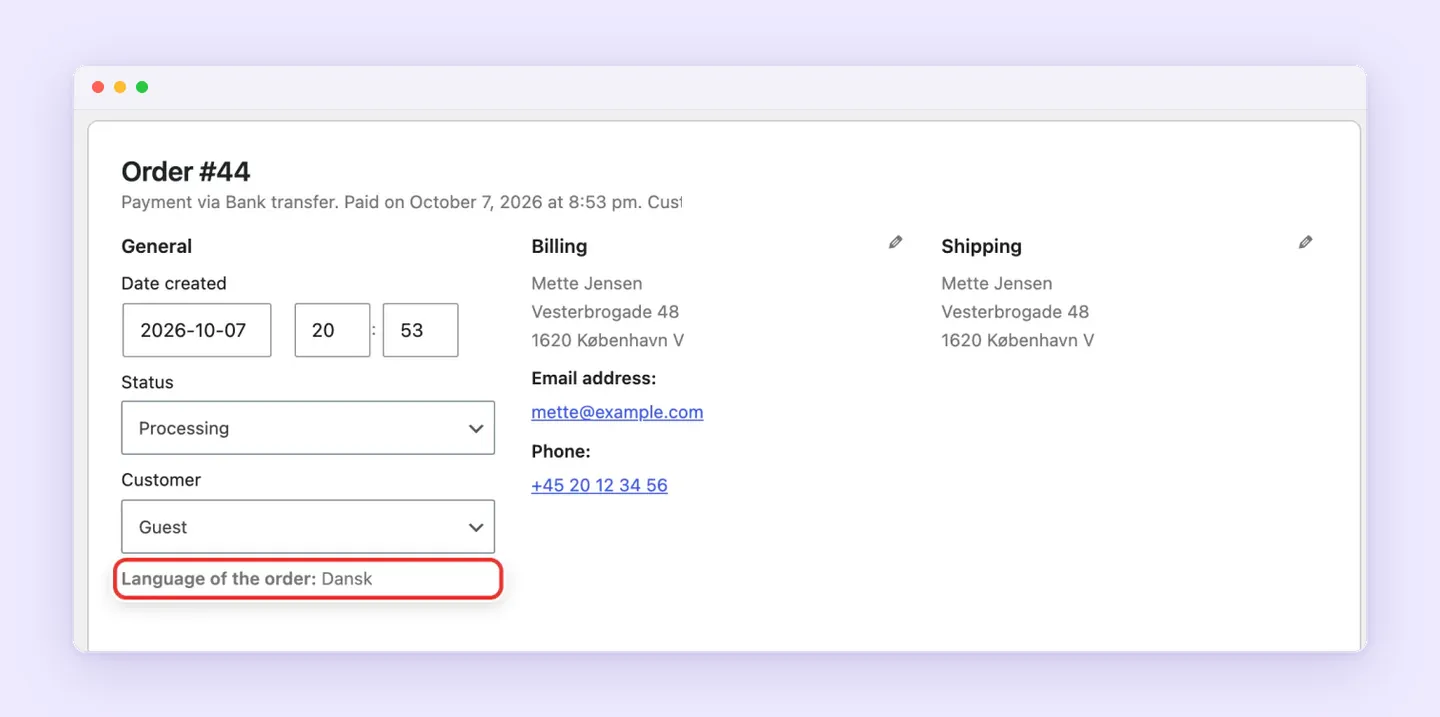The width and height of the screenshot is (1440, 717).
Task: Click Mette Jensen name in Shipping
Action: point(997,283)
